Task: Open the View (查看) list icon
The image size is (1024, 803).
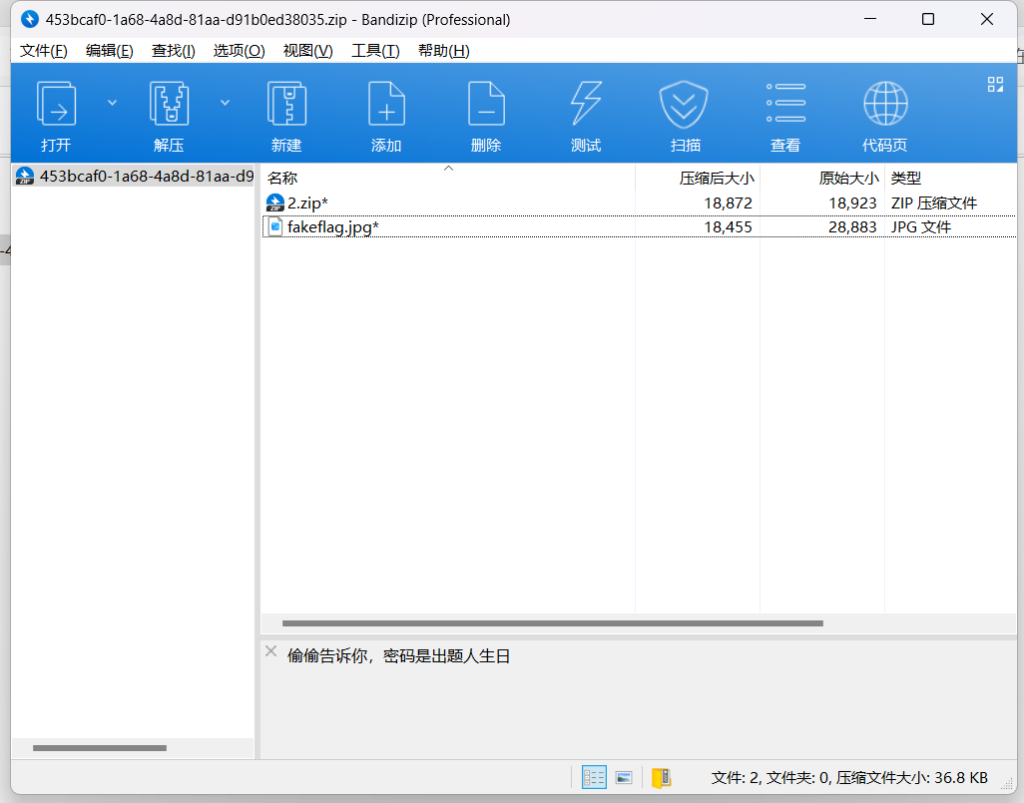Action: click(x=785, y=104)
